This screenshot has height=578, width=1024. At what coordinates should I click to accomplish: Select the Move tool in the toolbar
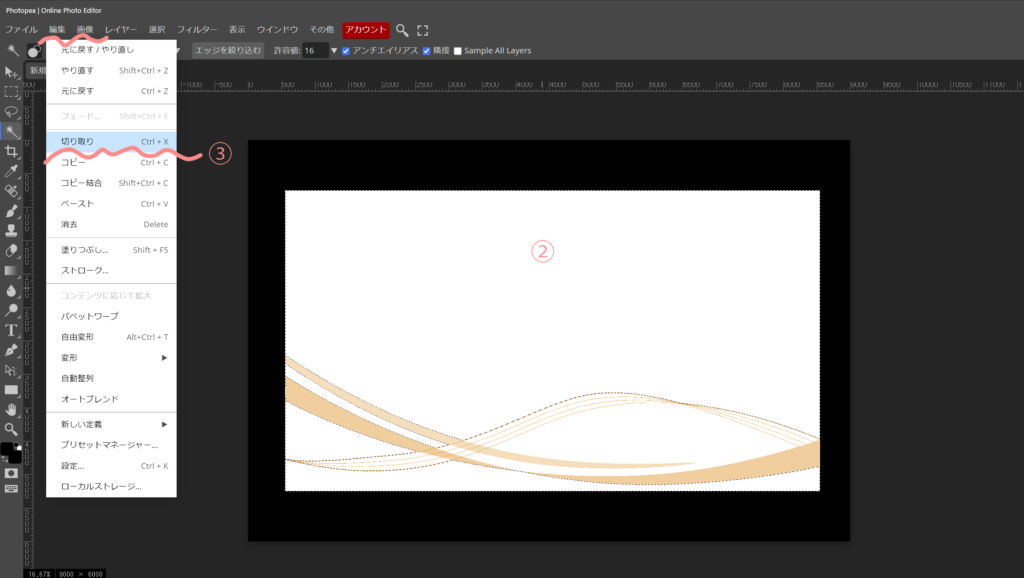[12, 72]
